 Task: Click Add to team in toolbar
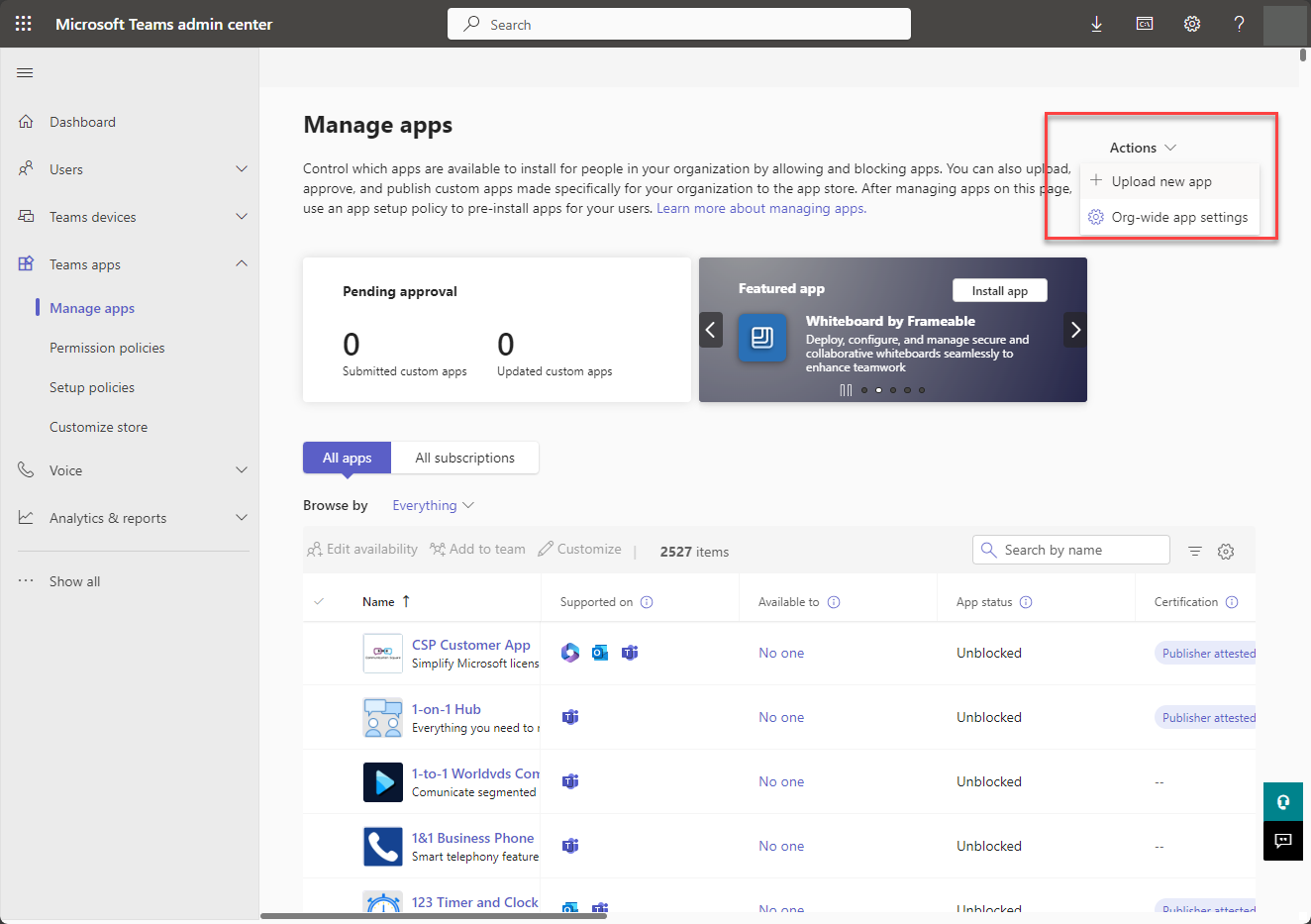click(x=477, y=550)
